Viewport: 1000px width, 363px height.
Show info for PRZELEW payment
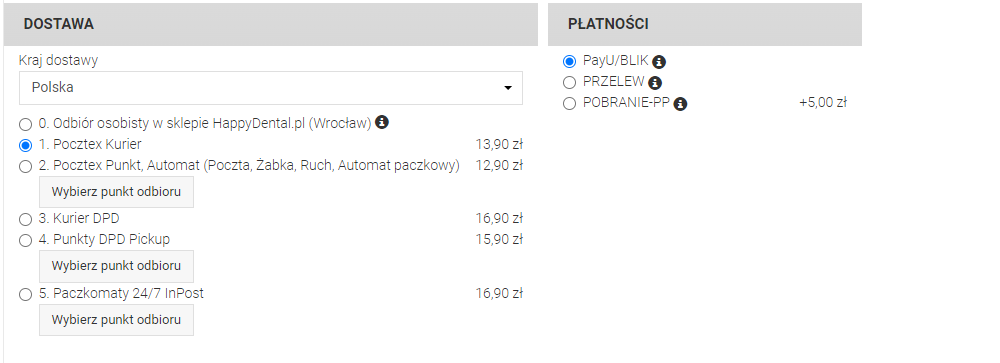655,83
